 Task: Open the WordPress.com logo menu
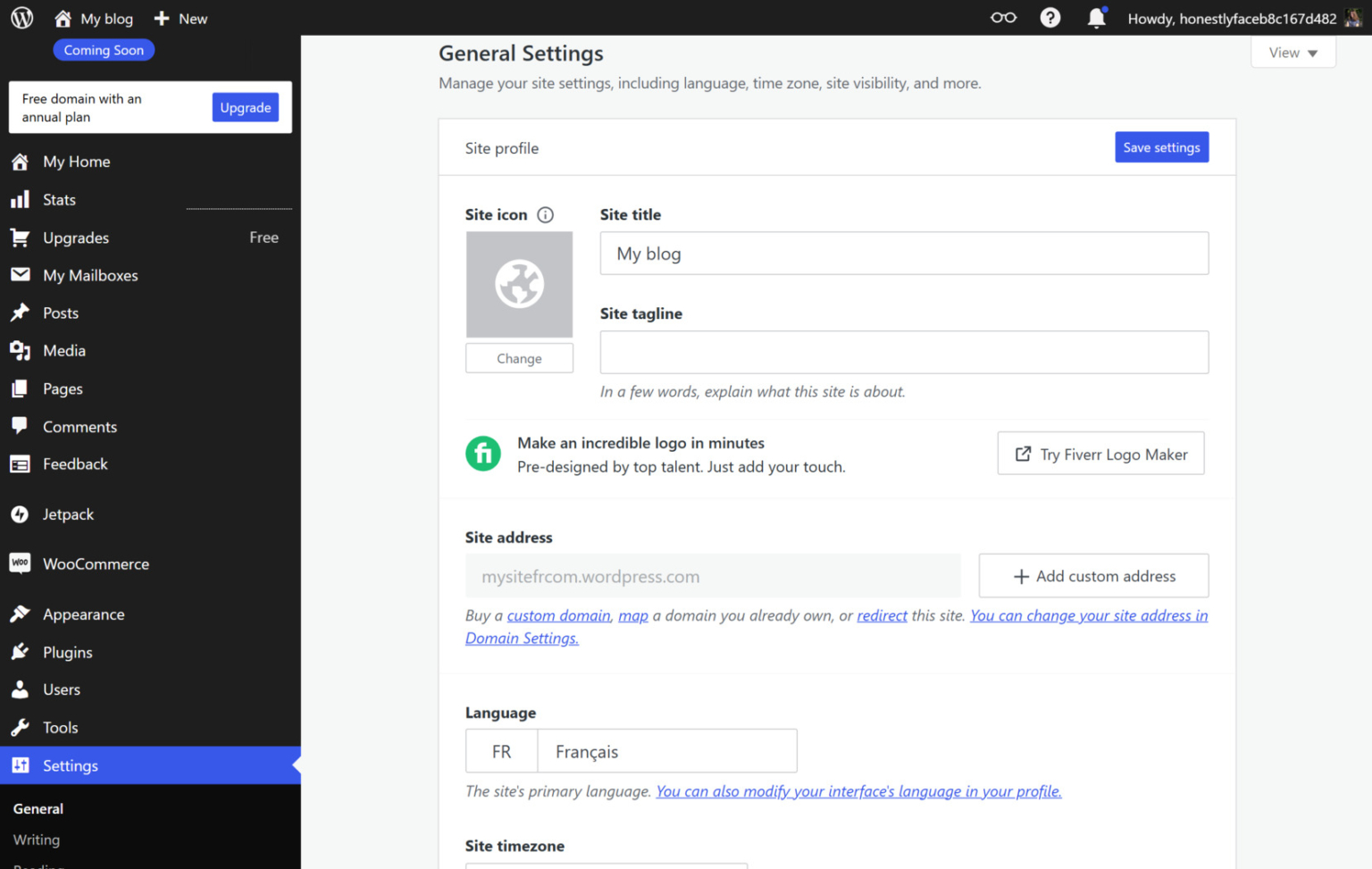pos(20,18)
